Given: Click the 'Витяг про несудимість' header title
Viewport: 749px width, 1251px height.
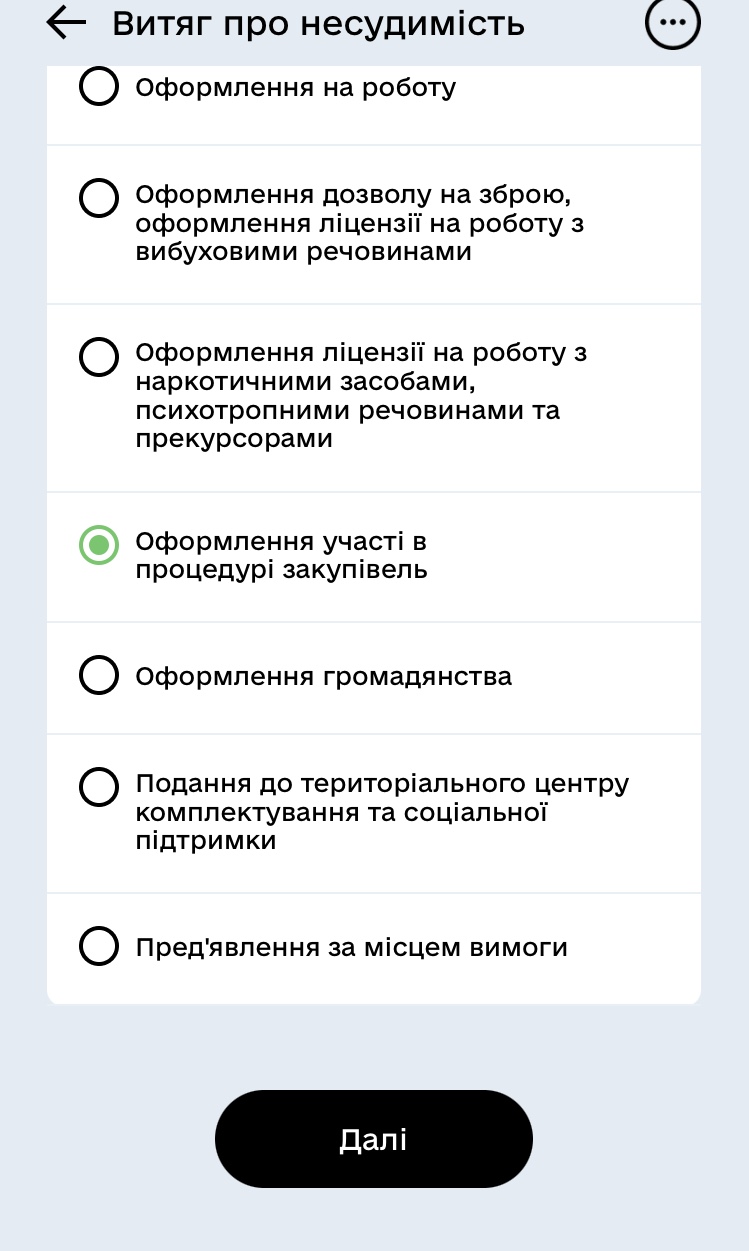Looking at the screenshot, I should [x=318, y=23].
